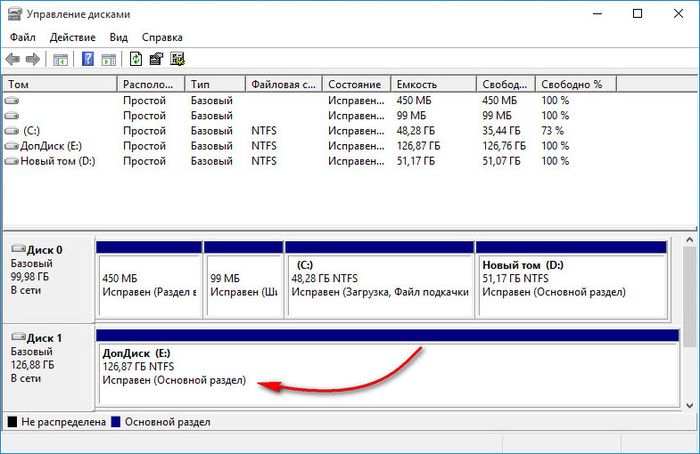This screenshot has width=700, height=454.
Task: Click the drive icon next to ДопДиск (E:) in list
Action: click(12, 146)
